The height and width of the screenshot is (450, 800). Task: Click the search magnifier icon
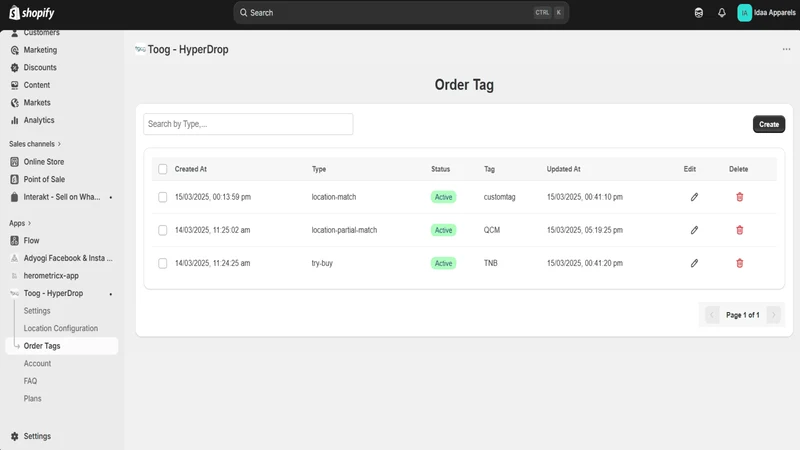(x=243, y=13)
